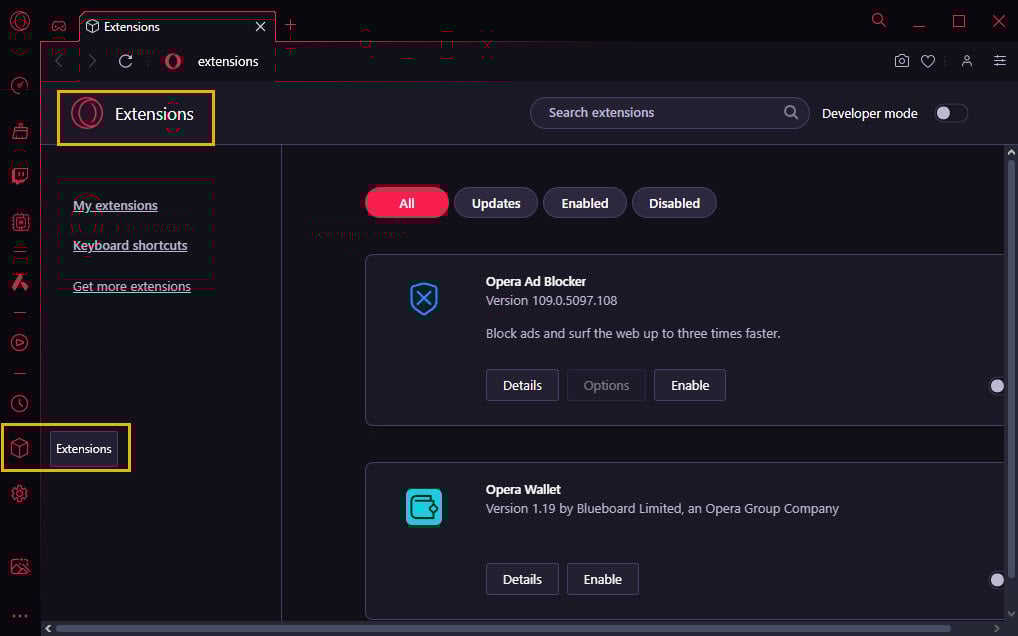The image size is (1018, 636).
Task: Click the Extensions cube icon in sidebar
Action: (x=19, y=448)
